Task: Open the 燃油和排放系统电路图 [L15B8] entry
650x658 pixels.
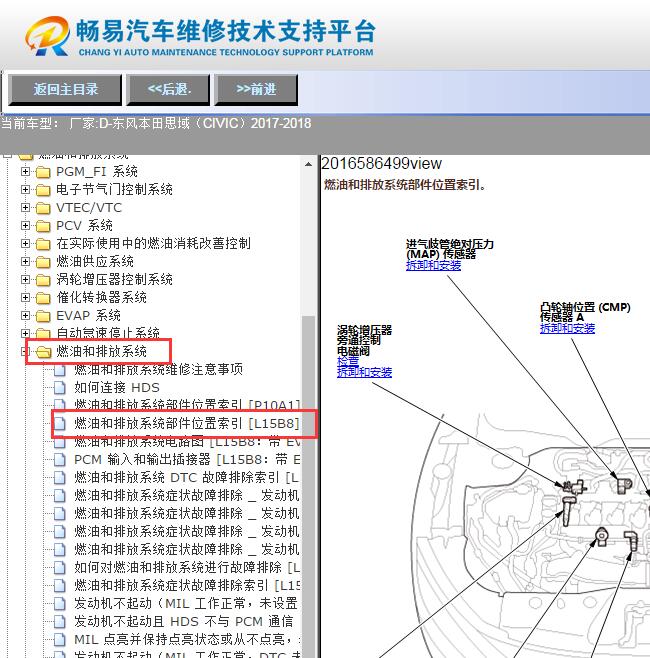Action: click(x=187, y=442)
